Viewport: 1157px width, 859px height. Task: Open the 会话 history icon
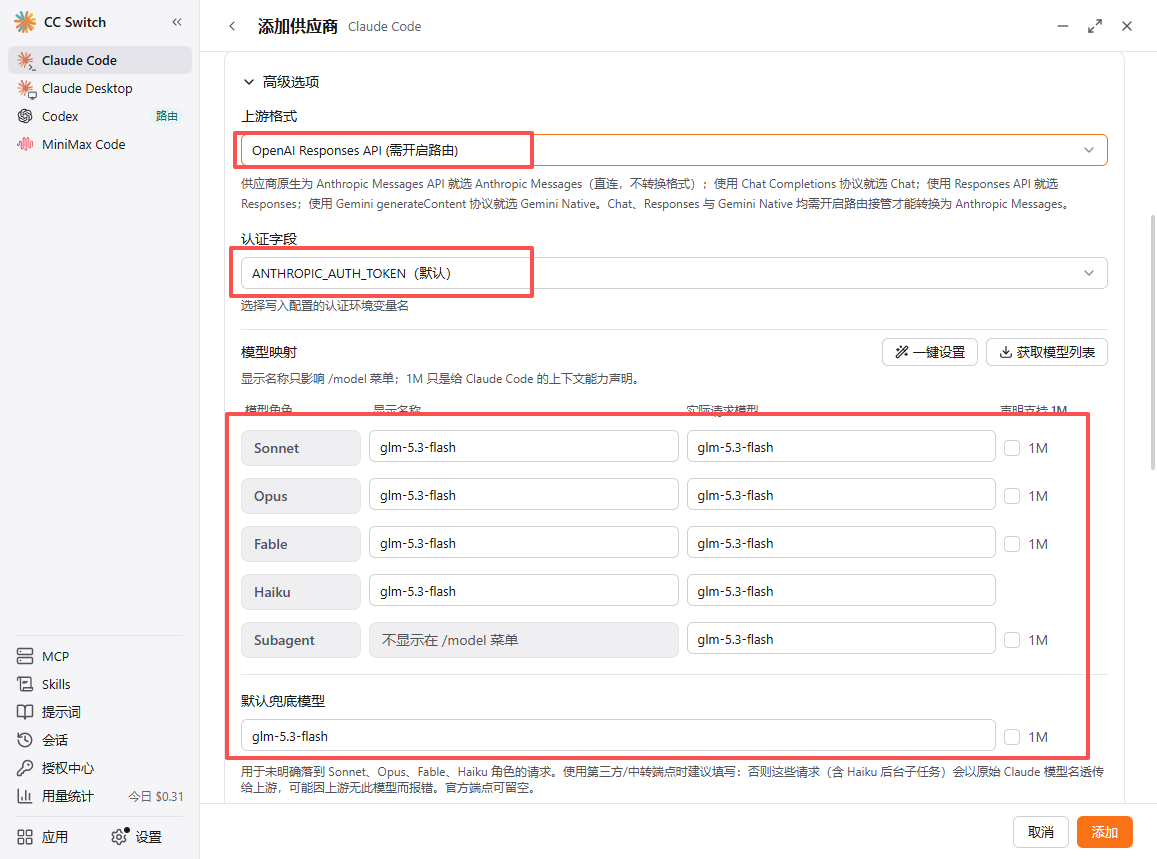click(x=25, y=740)
